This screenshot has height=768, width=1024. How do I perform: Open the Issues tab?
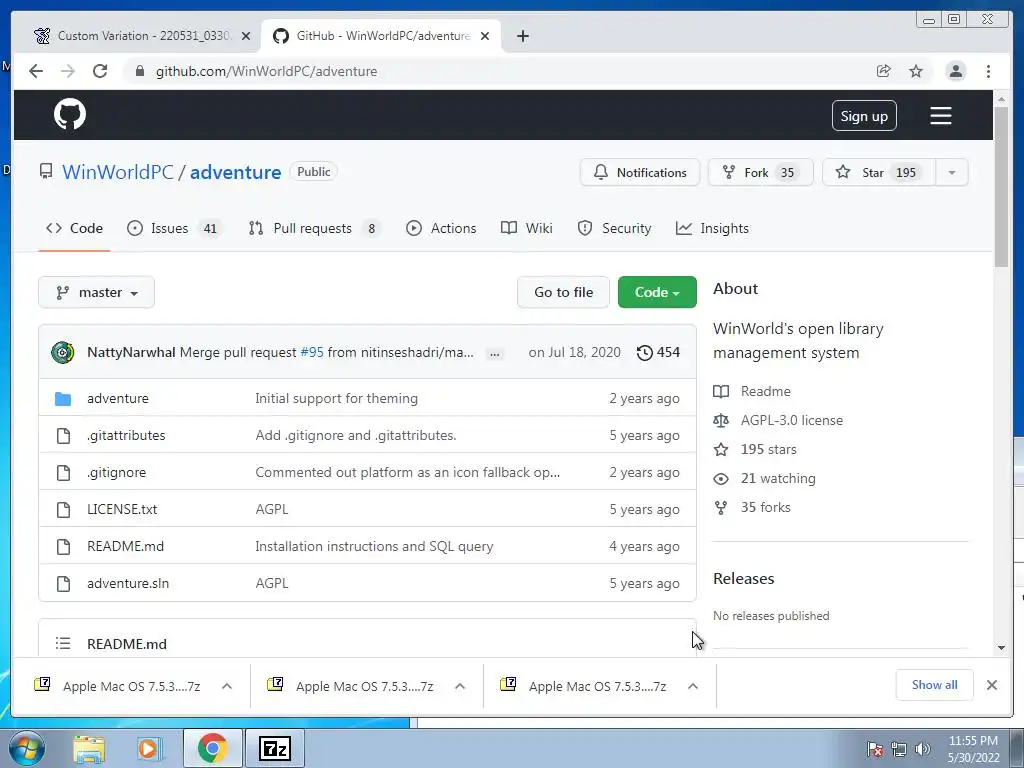click(x=174, y=228)
